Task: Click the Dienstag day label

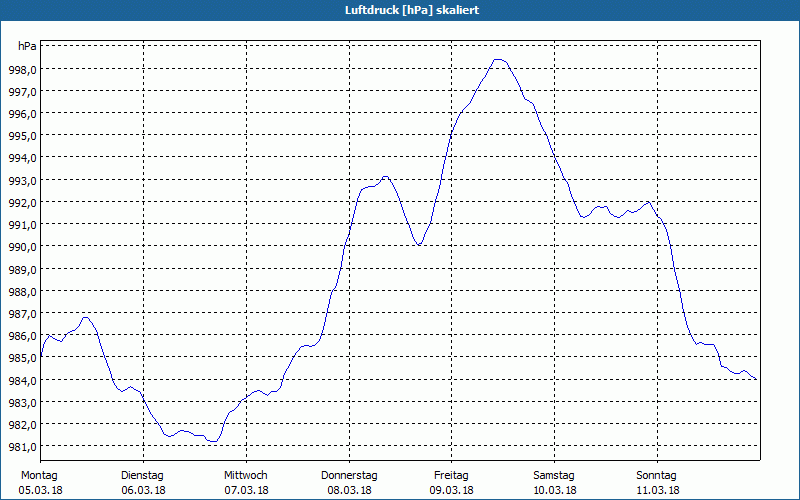Action: point(142,476)
